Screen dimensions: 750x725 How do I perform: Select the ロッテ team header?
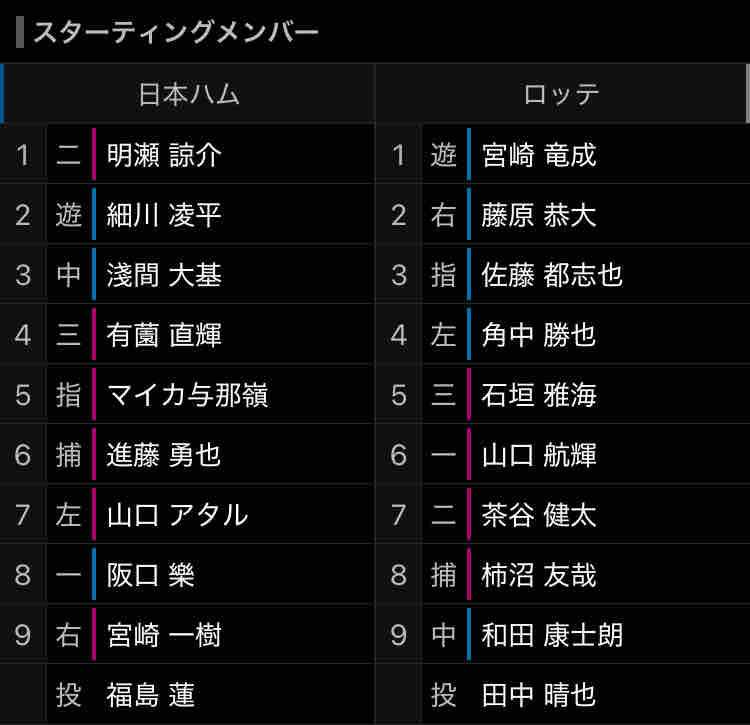pos(561,94)
